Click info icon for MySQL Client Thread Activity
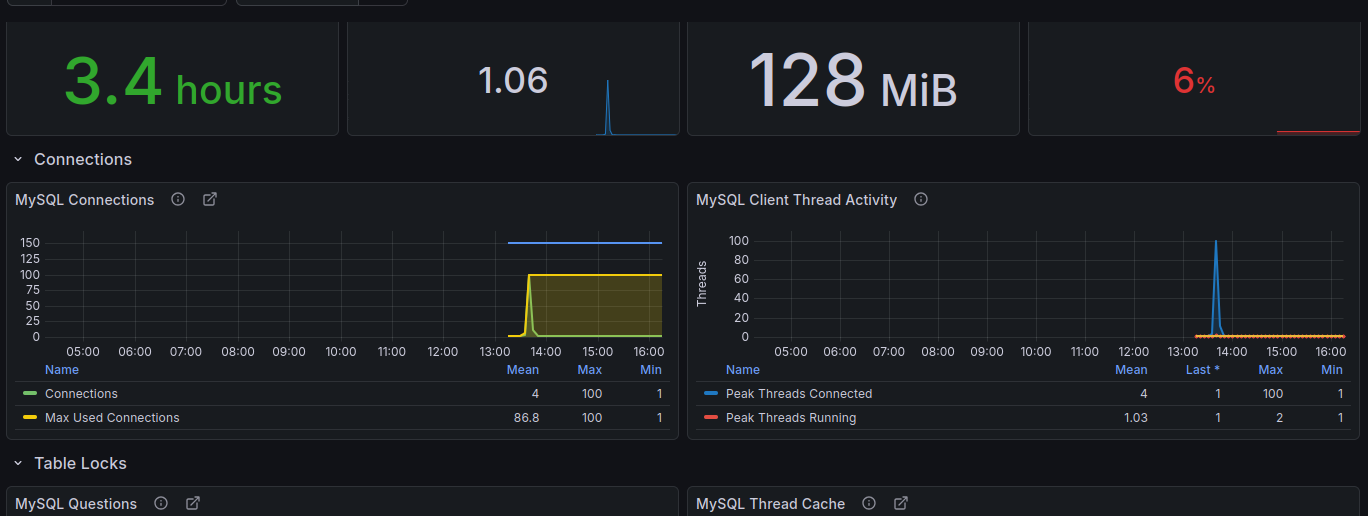The width and height of the screenshot is (1368, 516). tap(921, 199)
